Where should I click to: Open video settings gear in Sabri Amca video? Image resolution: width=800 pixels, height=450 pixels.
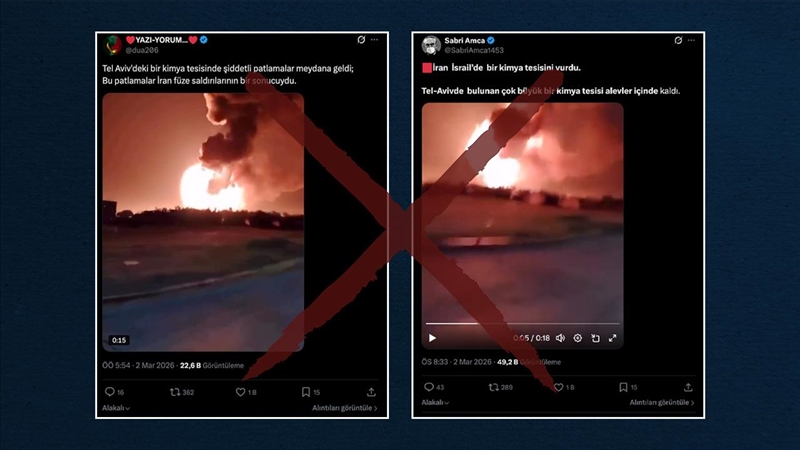point(577,338)
